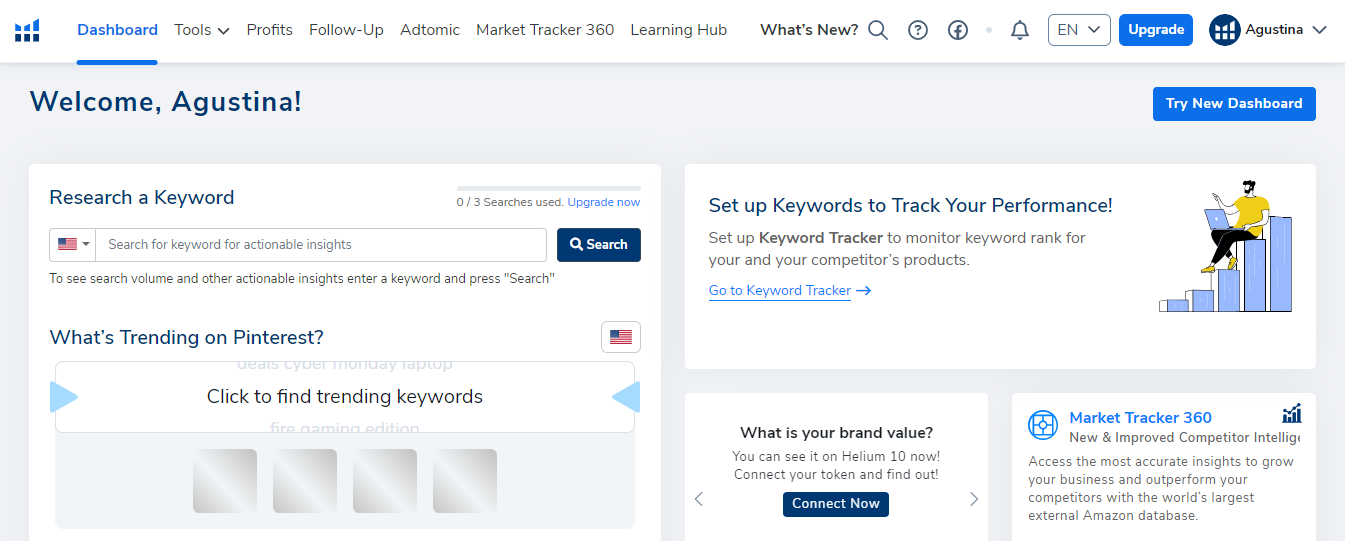Switch to Market Tracker 360 tab
This screenshot has width=1345, height=541.
(545, 30)
